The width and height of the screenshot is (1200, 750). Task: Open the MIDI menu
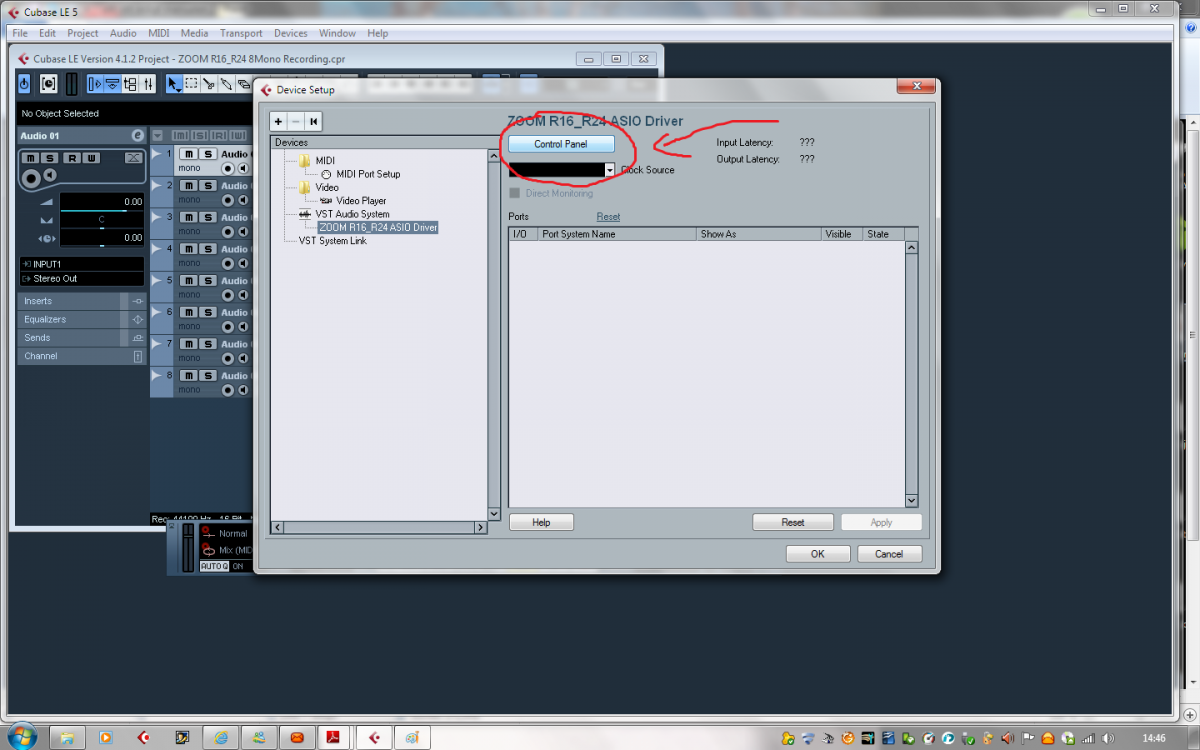[x=159, y=33]
